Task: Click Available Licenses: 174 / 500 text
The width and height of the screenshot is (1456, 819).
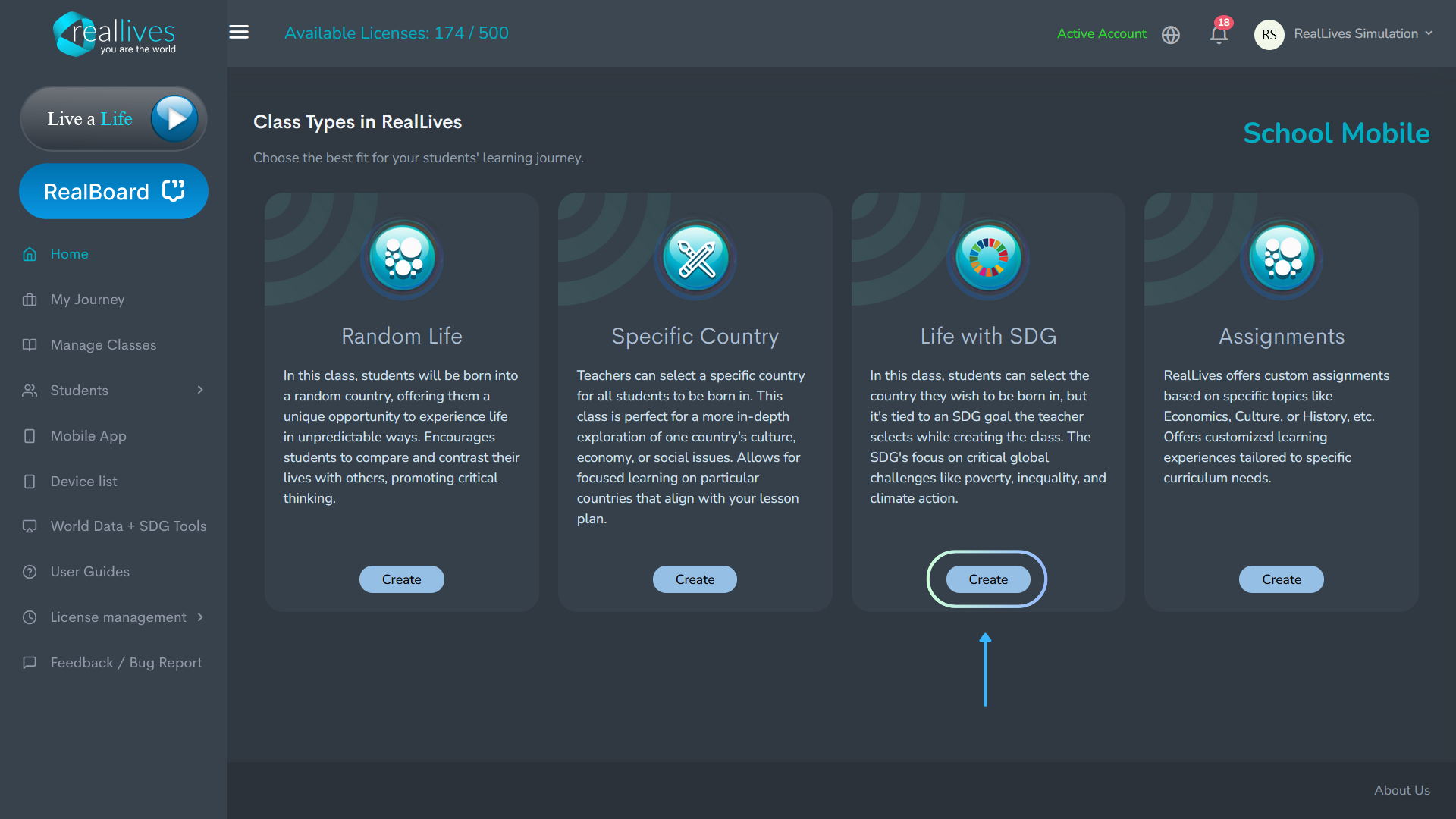Action: [397, 33]
